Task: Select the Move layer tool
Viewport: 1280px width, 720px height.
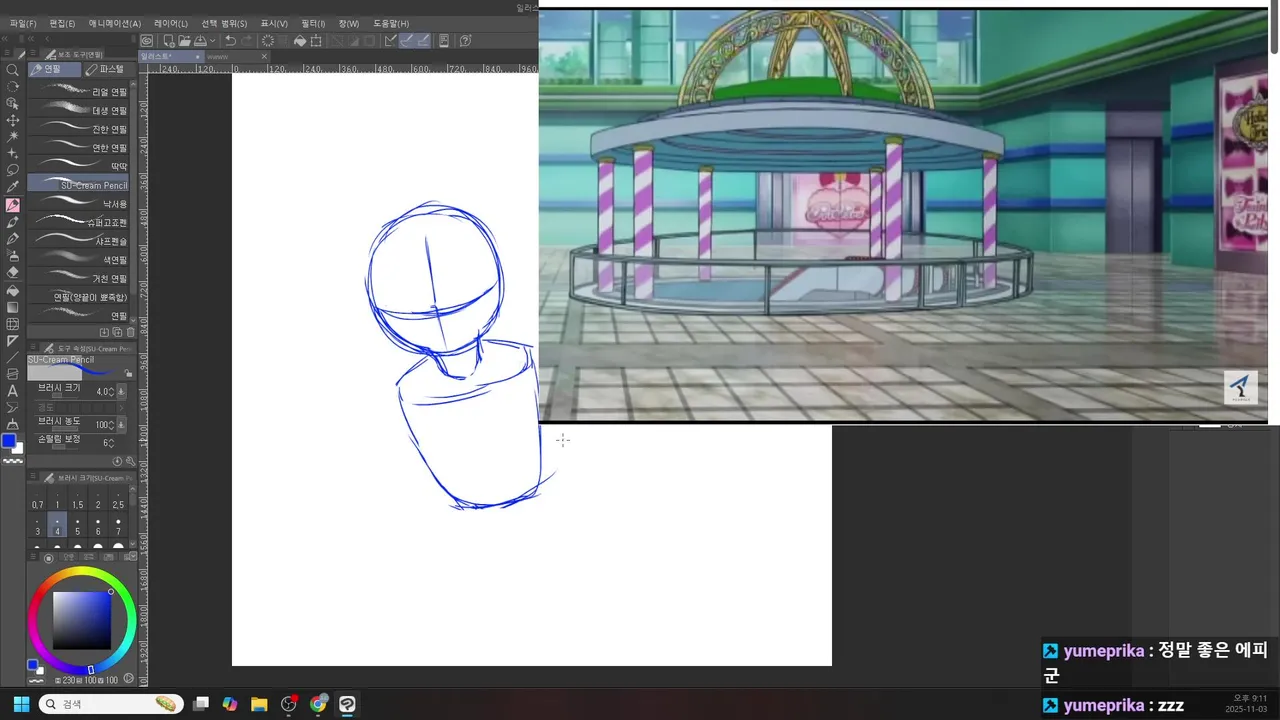Action: click(13, 120)
